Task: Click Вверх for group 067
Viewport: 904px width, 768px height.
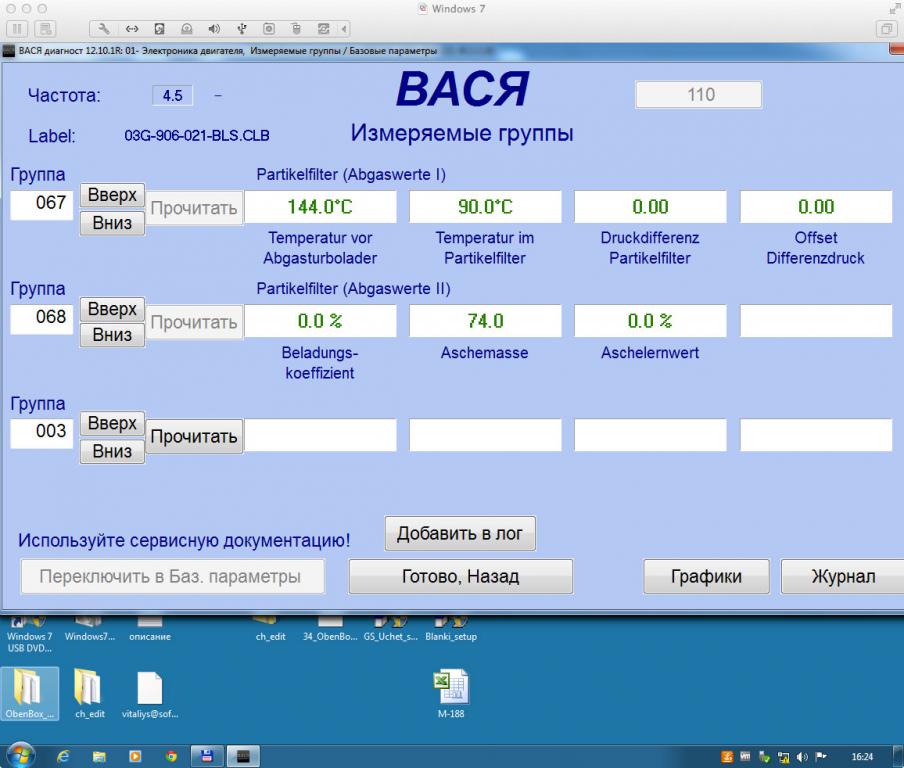Action: pos(112,195)
